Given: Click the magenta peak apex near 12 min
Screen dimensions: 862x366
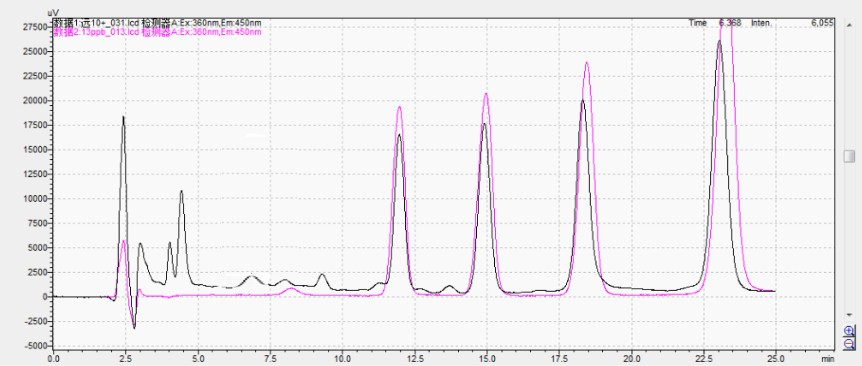Looking at the screenshot, I should pos(399,107).
